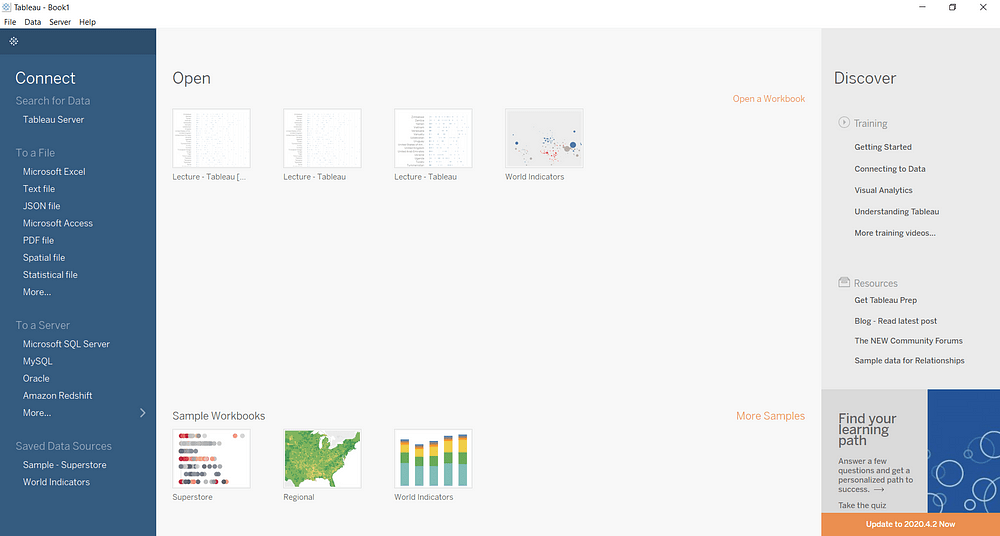Choose Tableau Server under Search for Data

point(53,120)
